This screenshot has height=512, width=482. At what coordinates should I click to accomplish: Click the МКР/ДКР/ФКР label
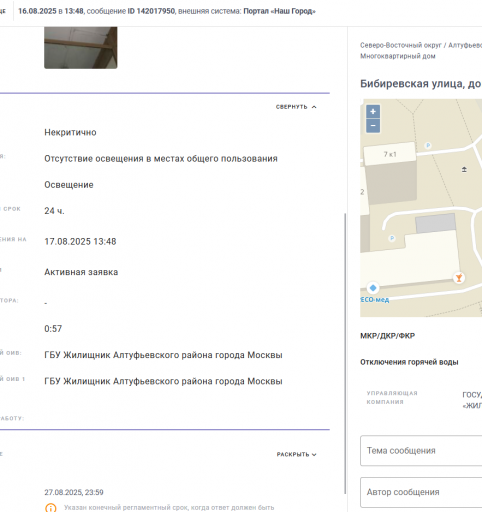point(388,336)
